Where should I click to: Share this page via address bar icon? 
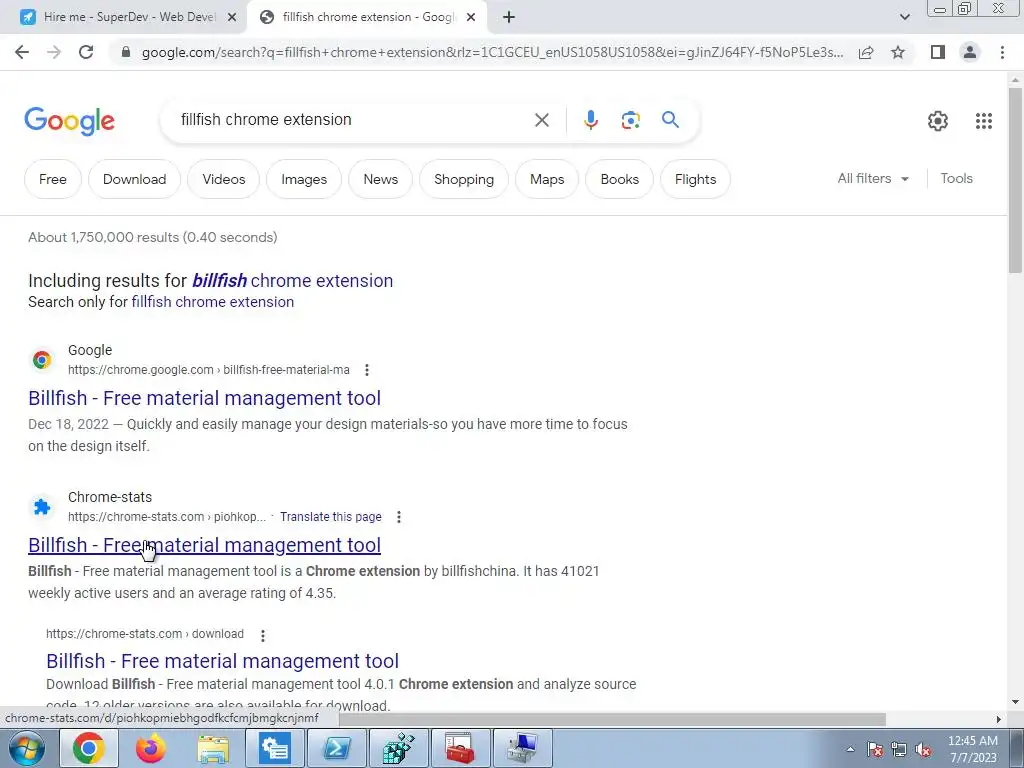[866, 52]
